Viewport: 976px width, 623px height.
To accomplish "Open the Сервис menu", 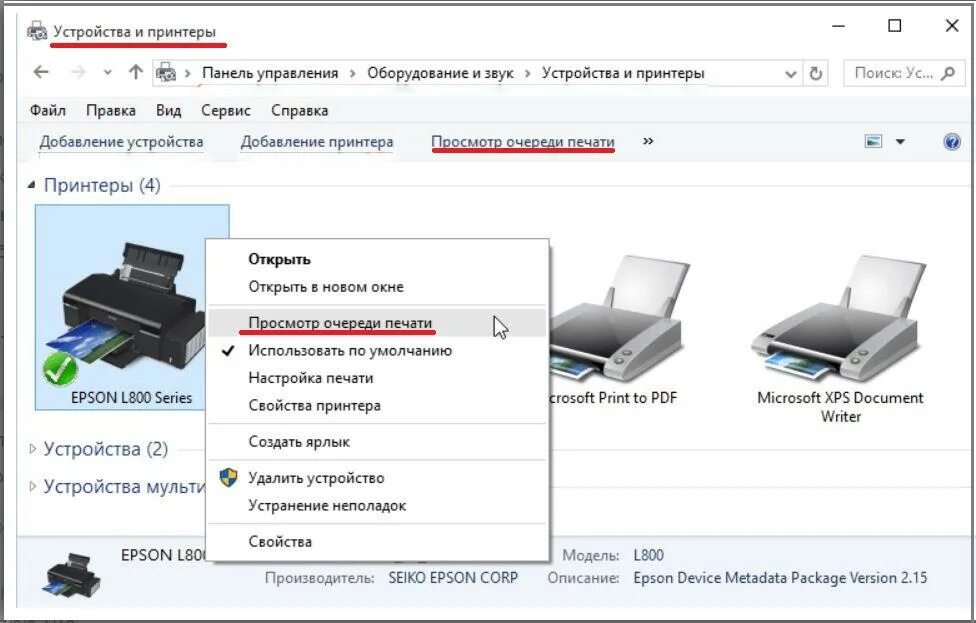I will (226, 110).
